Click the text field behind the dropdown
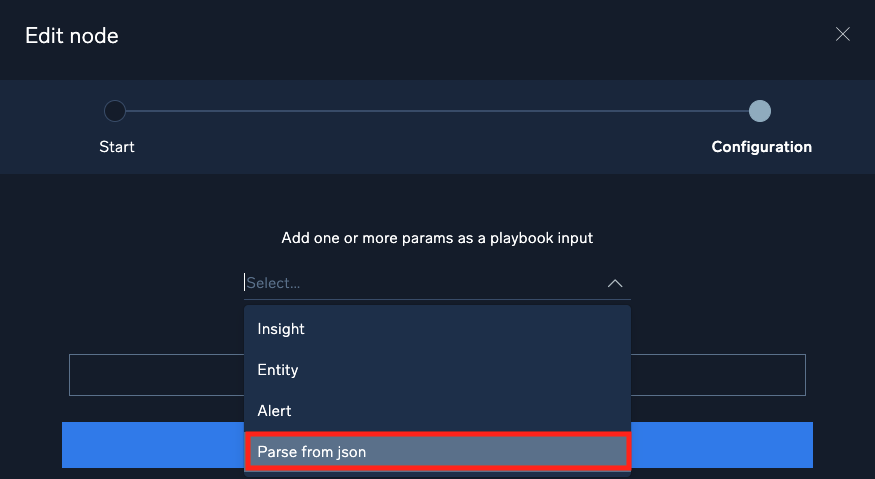875x479 pixels. [x=155, y=375]
